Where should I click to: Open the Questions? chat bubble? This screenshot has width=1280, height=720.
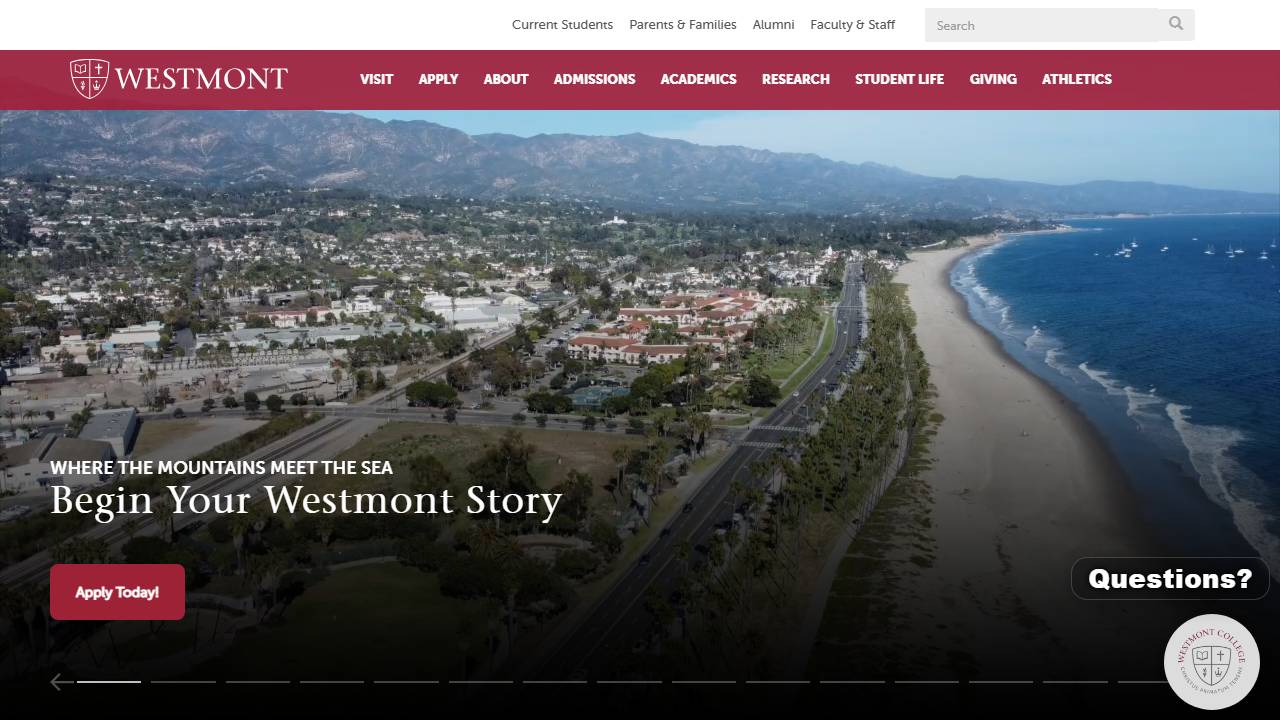coord(1170,579)
